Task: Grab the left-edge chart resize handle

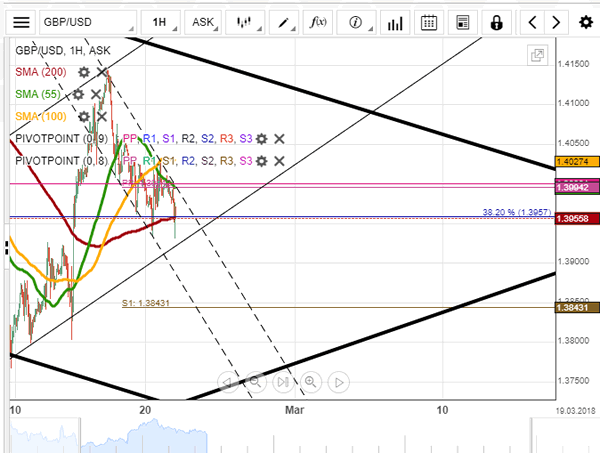Action: tap(7, 247)
